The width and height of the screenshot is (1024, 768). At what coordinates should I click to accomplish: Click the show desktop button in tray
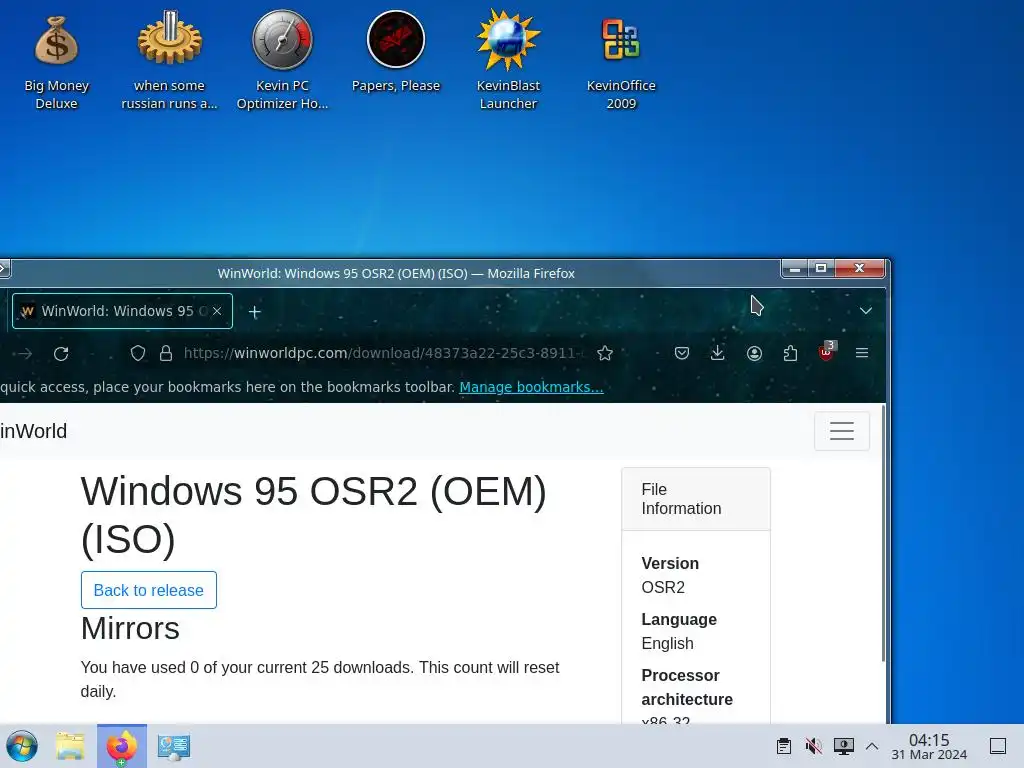(x=998, y=746)
